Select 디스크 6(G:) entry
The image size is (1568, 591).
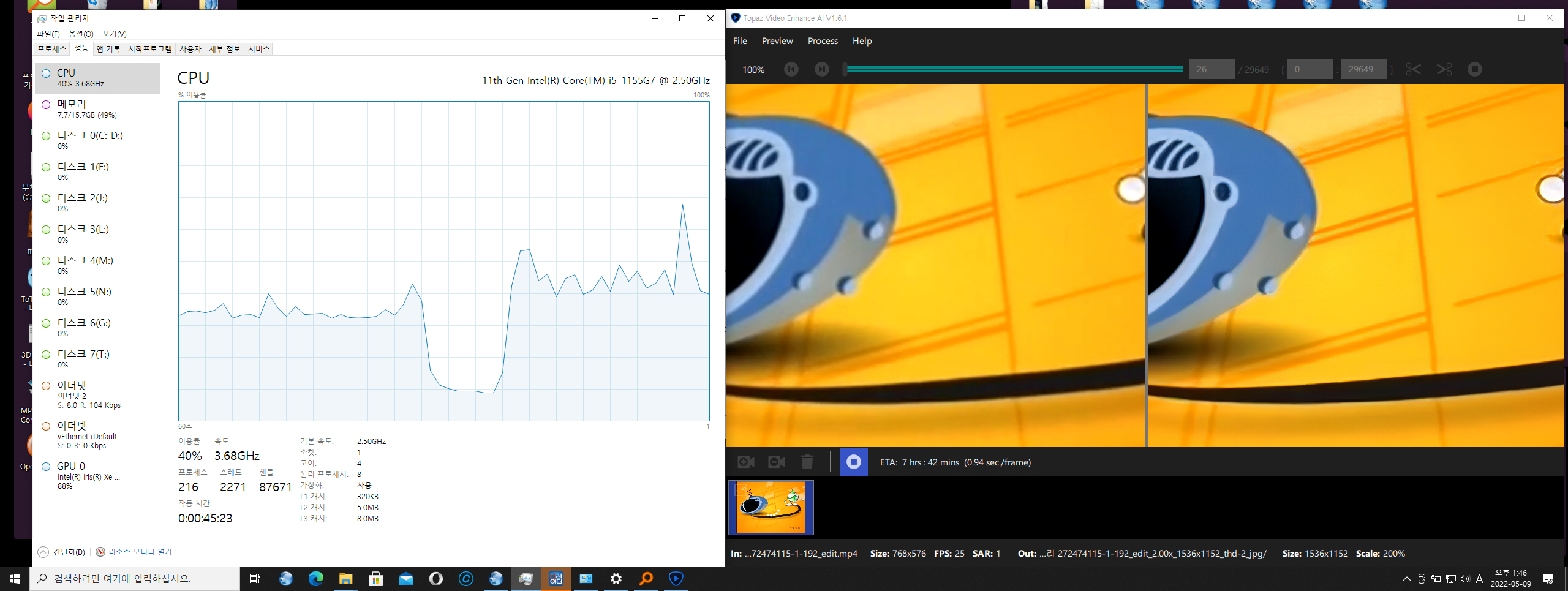click(x=97, y=328)
